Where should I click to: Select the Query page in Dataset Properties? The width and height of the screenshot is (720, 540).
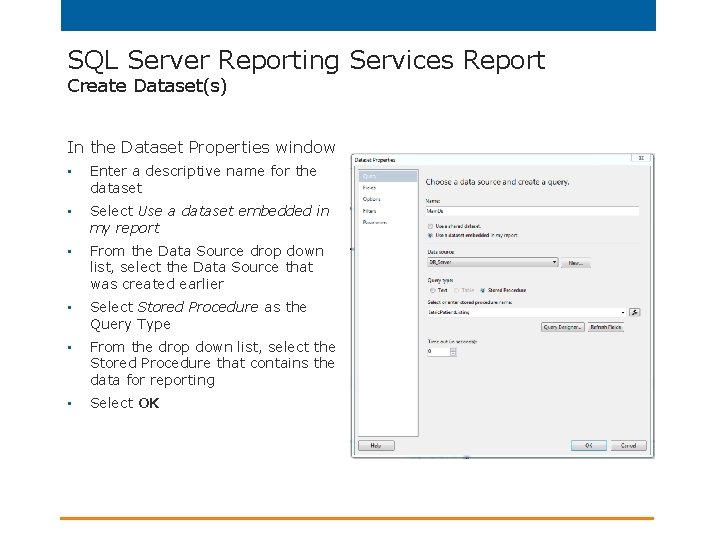click(x=388, y=176)
